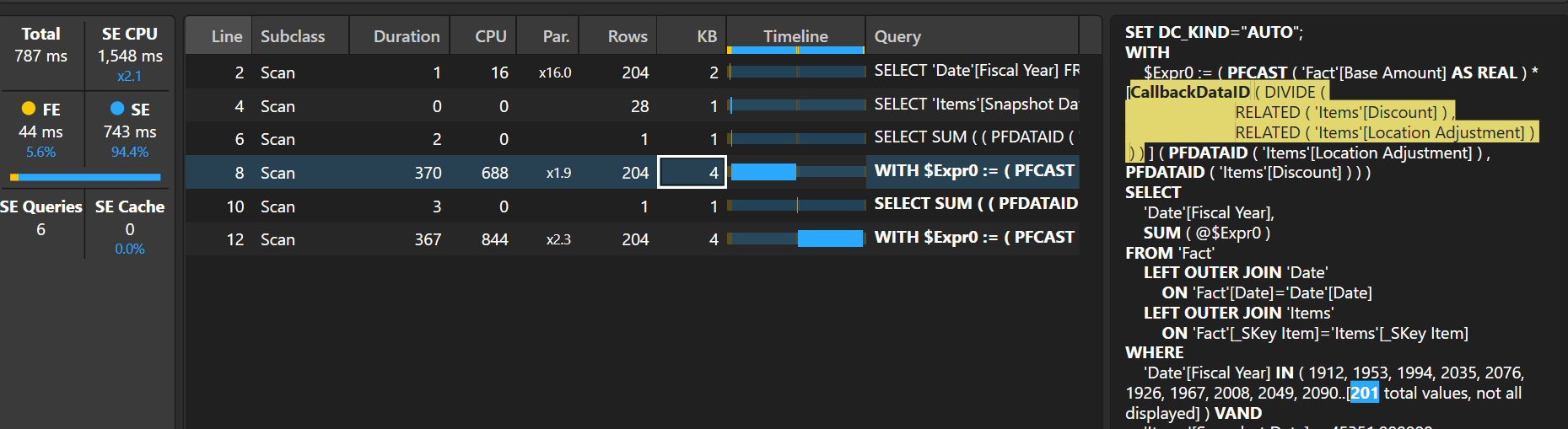This screenshot has height=429, width=1568.
Task: Sort by the Duration column header
Action: (406, 36)
